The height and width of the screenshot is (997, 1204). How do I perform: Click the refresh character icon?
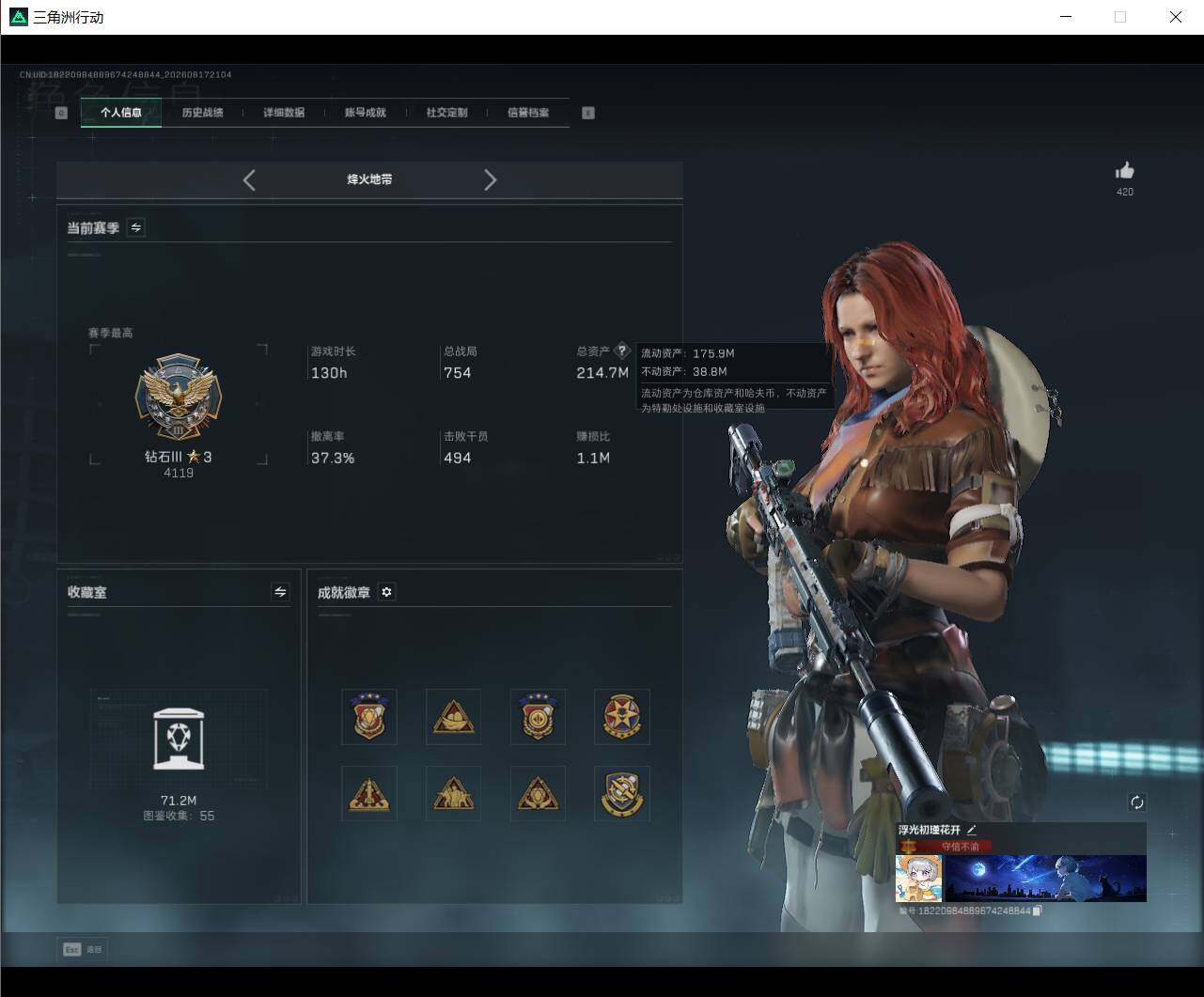(1137, 802)
